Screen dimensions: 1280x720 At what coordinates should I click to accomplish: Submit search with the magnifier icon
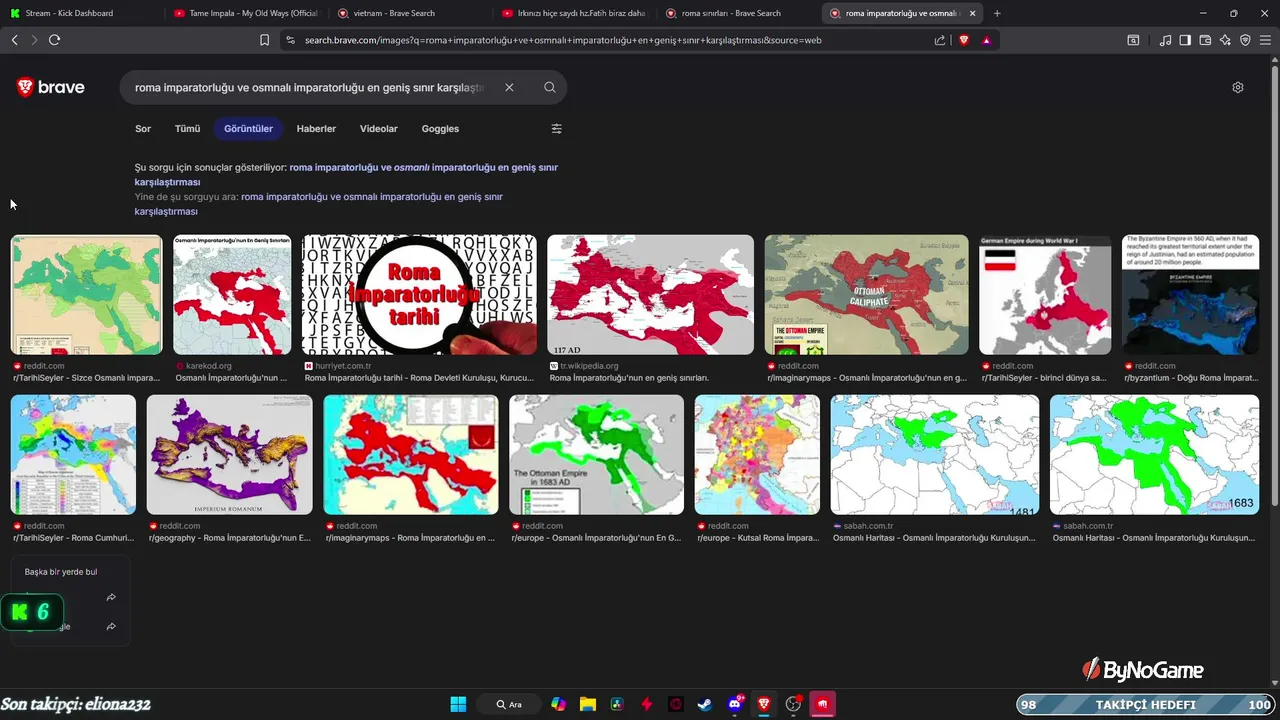coord(550,87)
